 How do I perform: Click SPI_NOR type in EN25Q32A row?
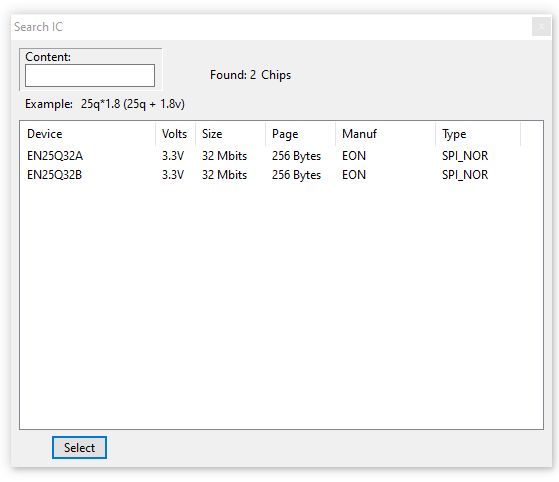tap(465, 156)
